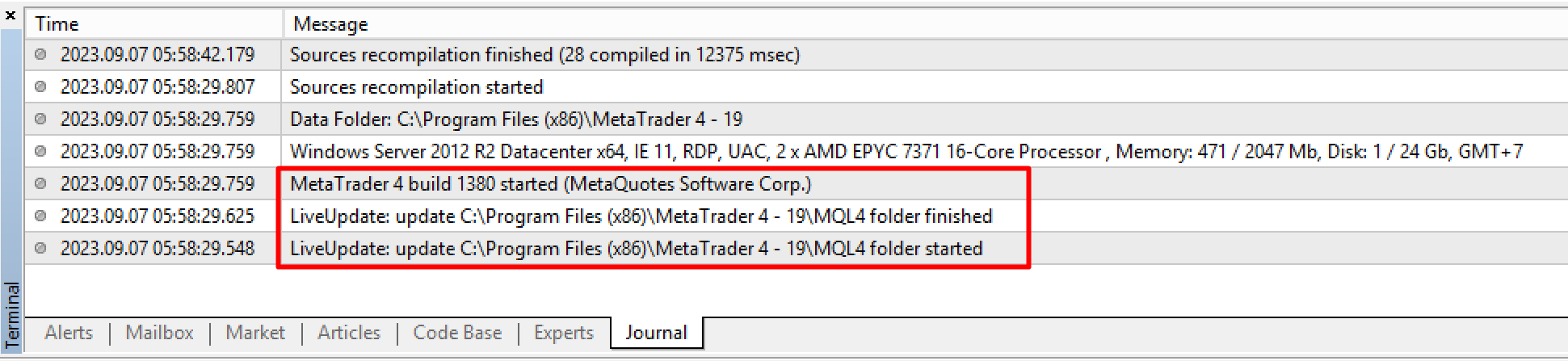Select the Journal tab
Image resolution: width=1568 pixels, height=361 pixels.
[656, 333]
